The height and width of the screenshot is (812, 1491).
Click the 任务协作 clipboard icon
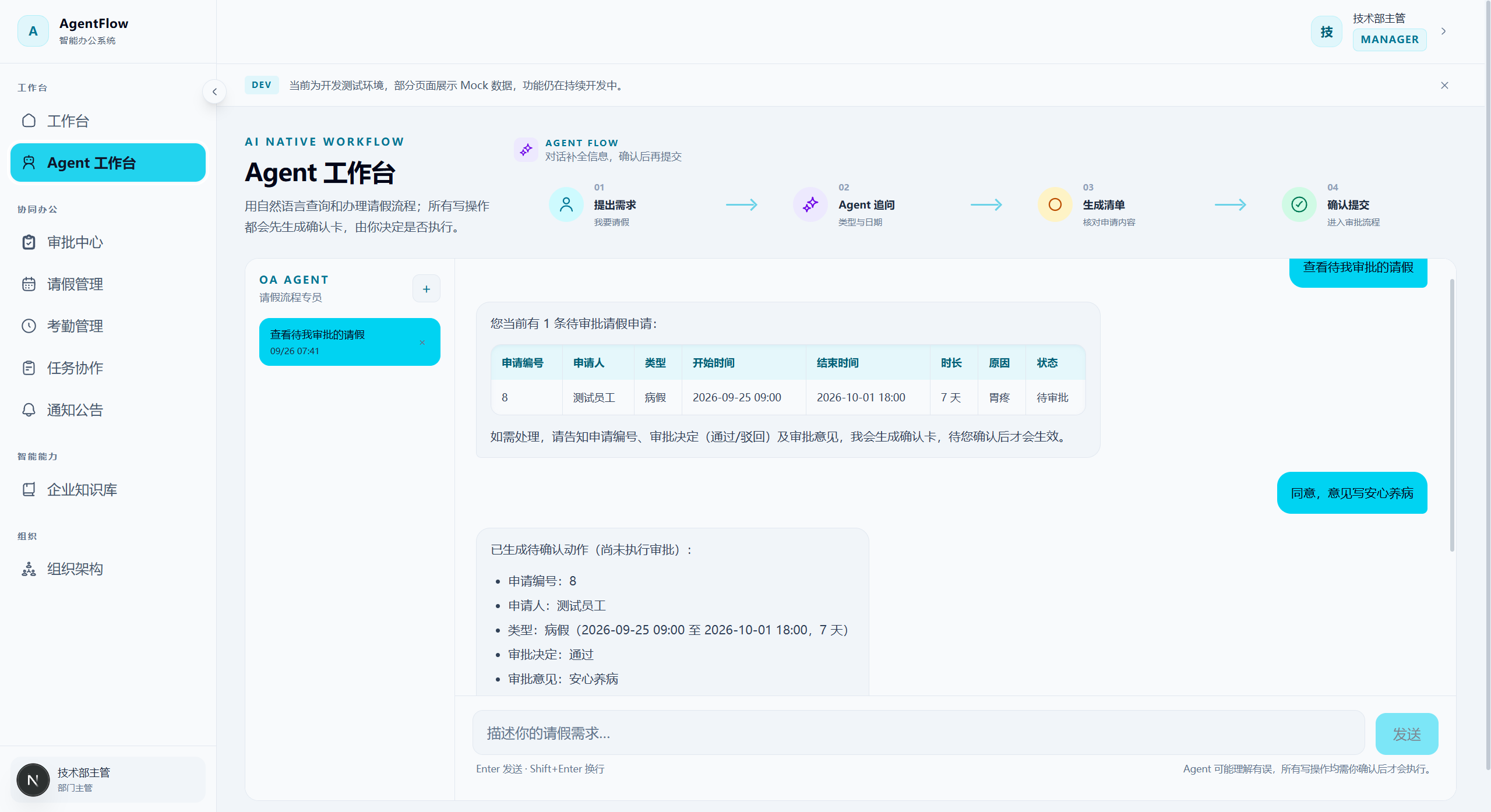coord(29,368)
